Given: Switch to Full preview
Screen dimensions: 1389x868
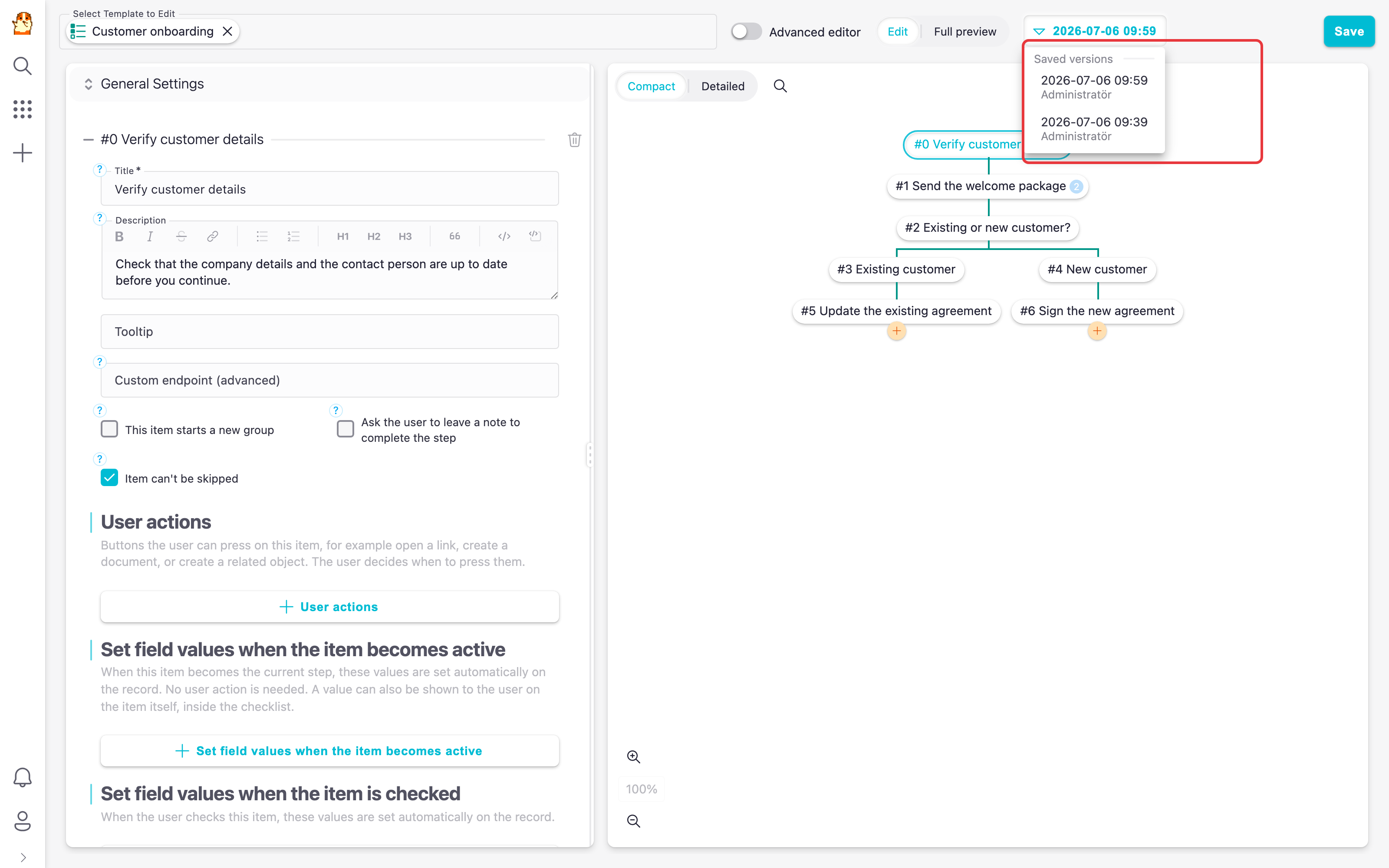Looking at the screenshot, I should [965, 32].
